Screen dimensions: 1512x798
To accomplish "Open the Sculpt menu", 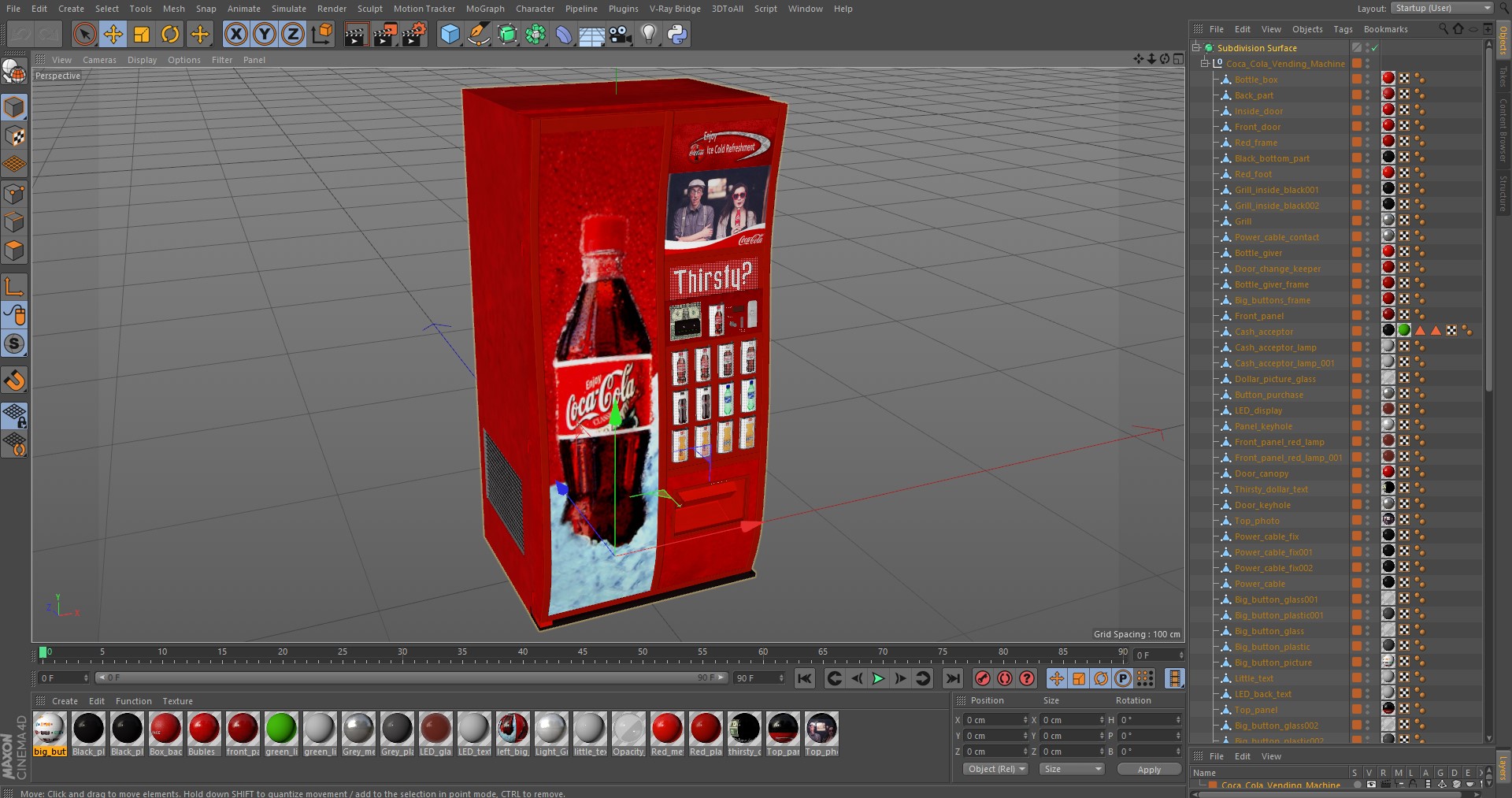I will (x=369, y=9).
